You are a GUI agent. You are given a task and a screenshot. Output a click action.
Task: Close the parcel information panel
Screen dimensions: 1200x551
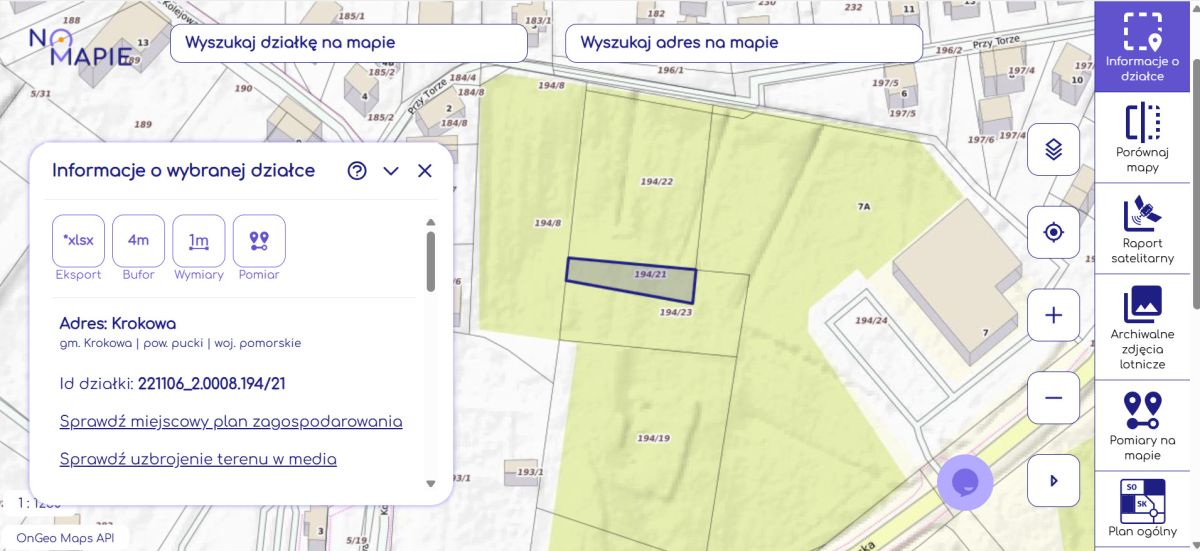click(425, 171)
